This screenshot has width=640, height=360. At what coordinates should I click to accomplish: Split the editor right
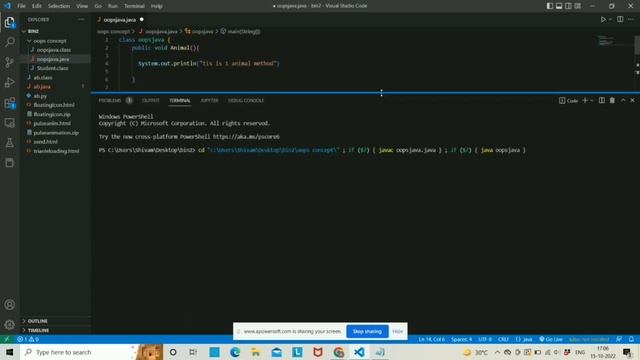point(620,19)
